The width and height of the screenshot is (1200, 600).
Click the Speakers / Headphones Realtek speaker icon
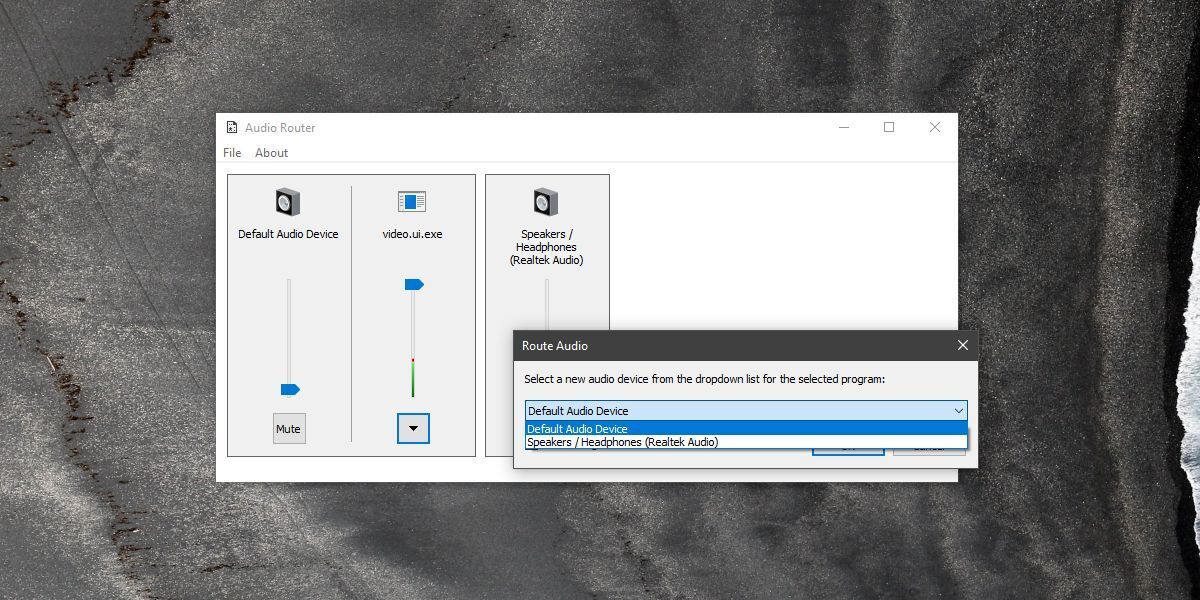pyautogui.click(x=546, y=202)
